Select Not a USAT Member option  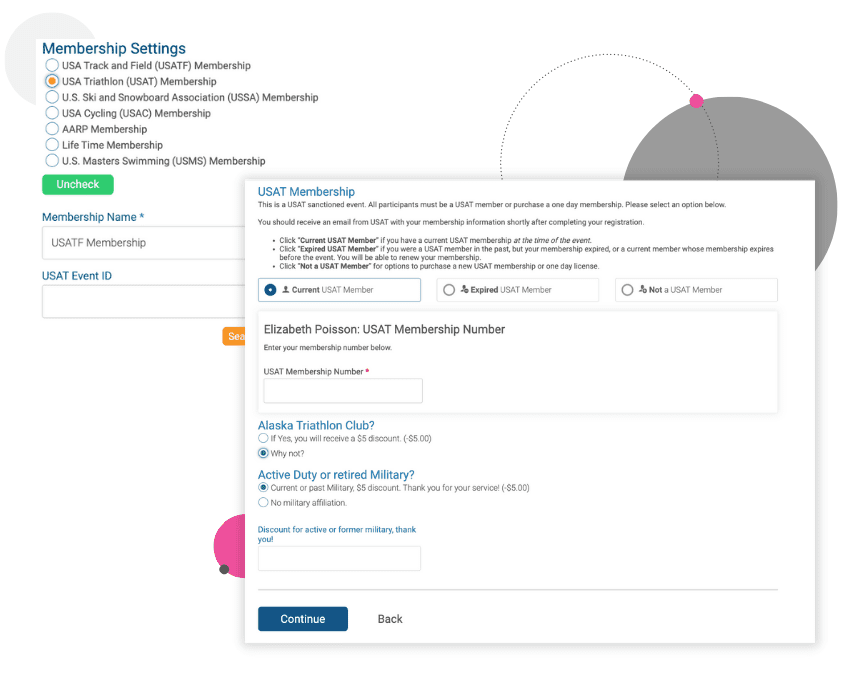696,290
